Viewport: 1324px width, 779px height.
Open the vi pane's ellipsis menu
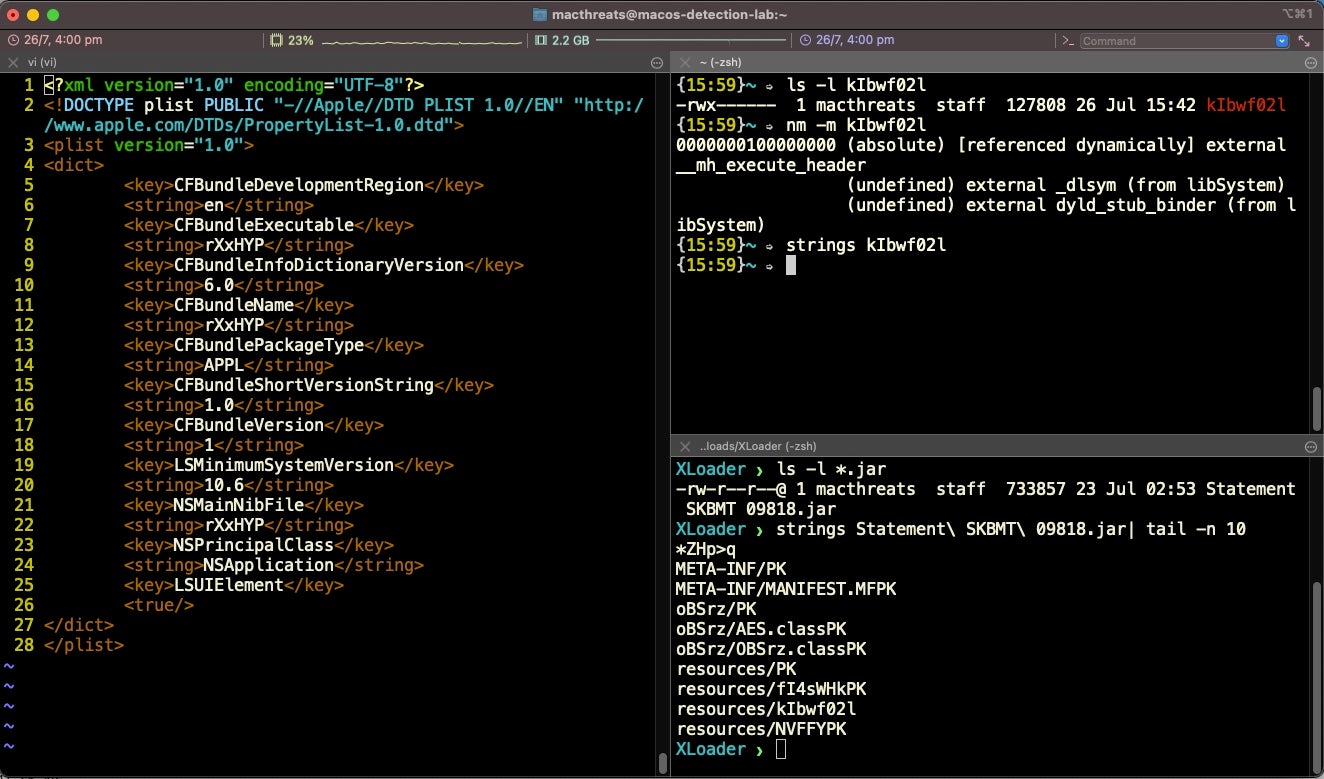[x=657, y=62]
